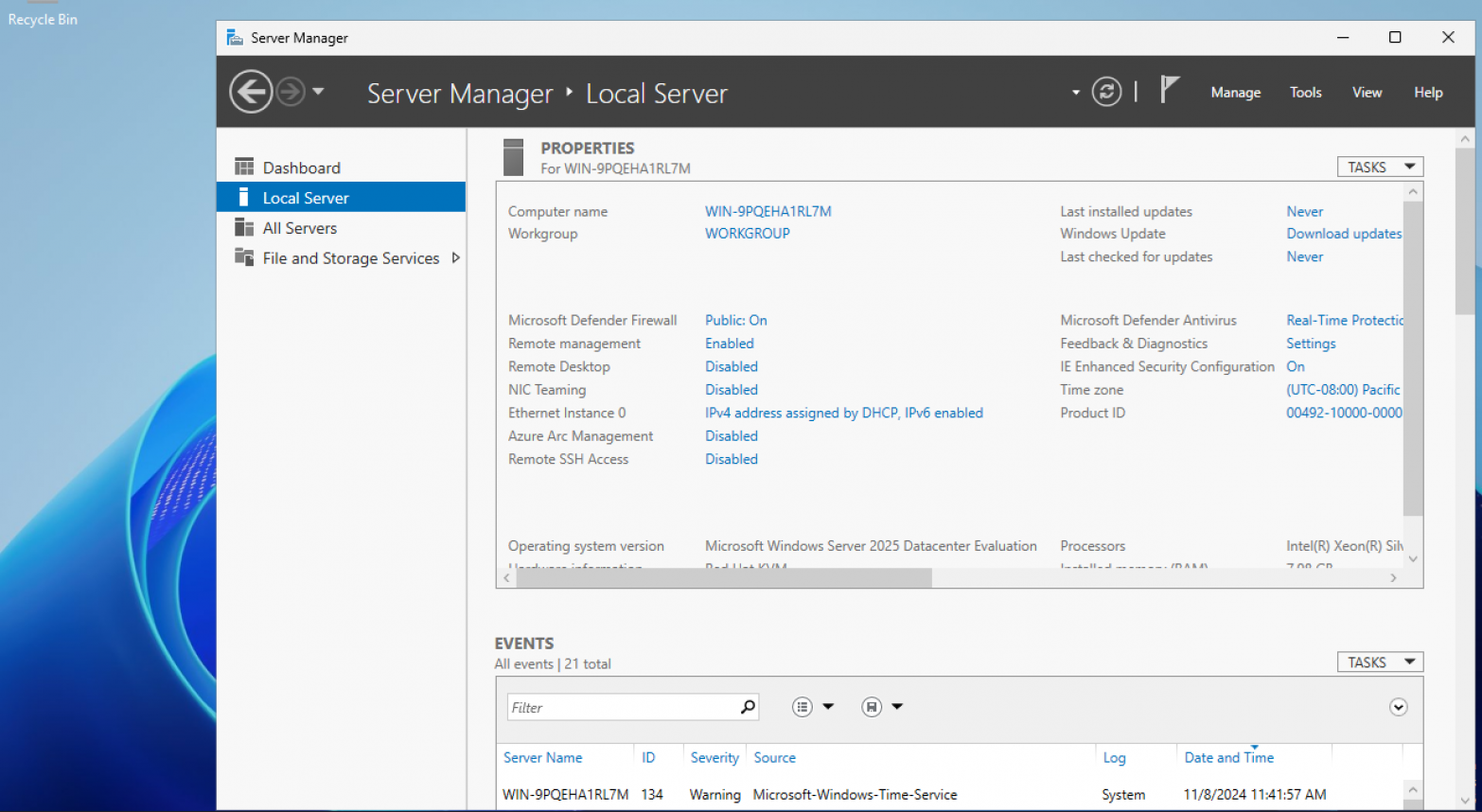
Task: Click the All Servers sidebar icon
Action: [x=244, y=227]
